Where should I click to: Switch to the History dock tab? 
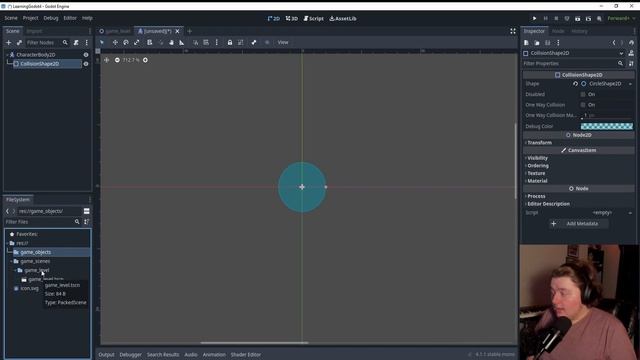point(579,31)
